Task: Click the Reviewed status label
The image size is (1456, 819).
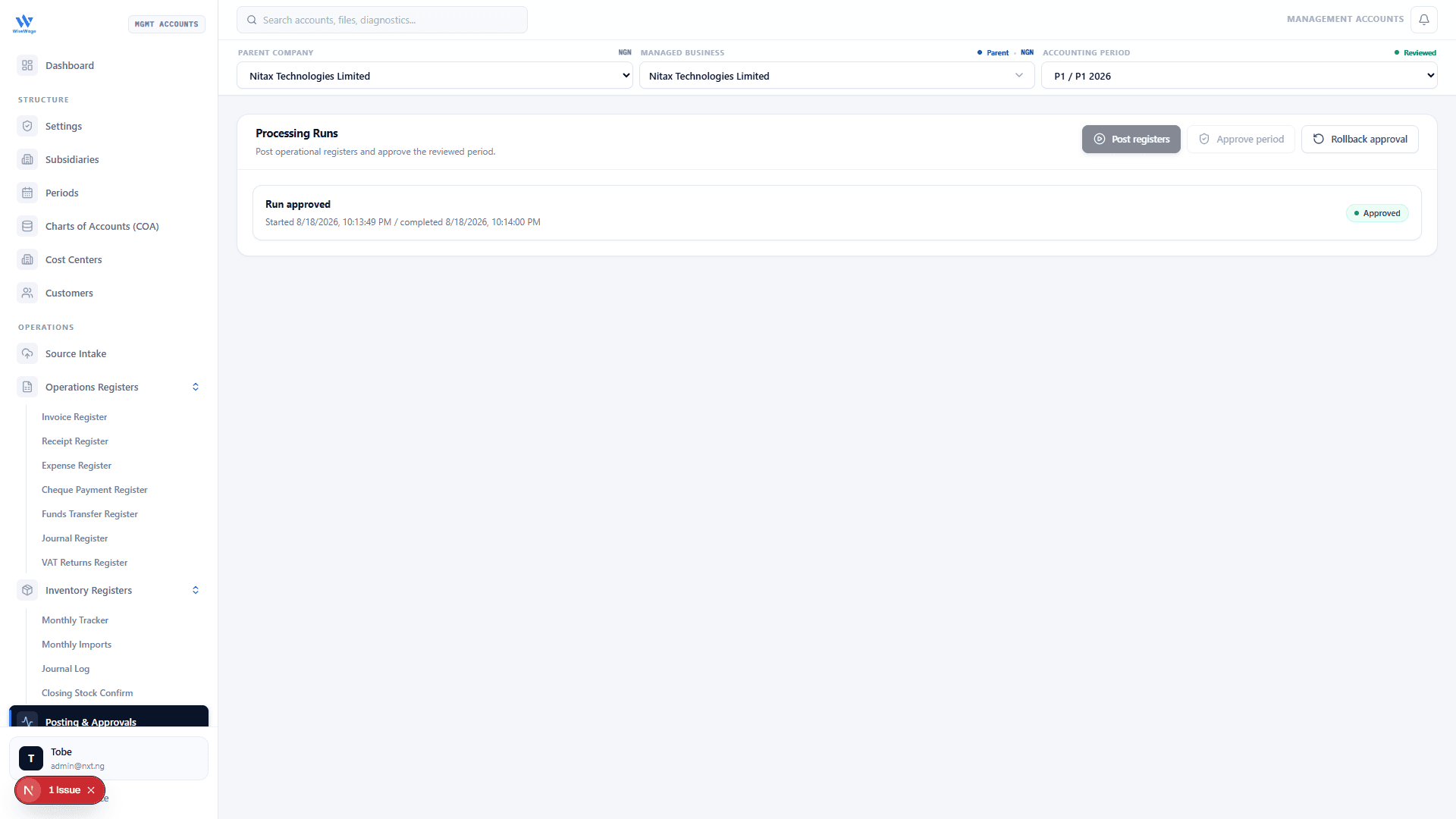Action: [x=1415, y=53]
